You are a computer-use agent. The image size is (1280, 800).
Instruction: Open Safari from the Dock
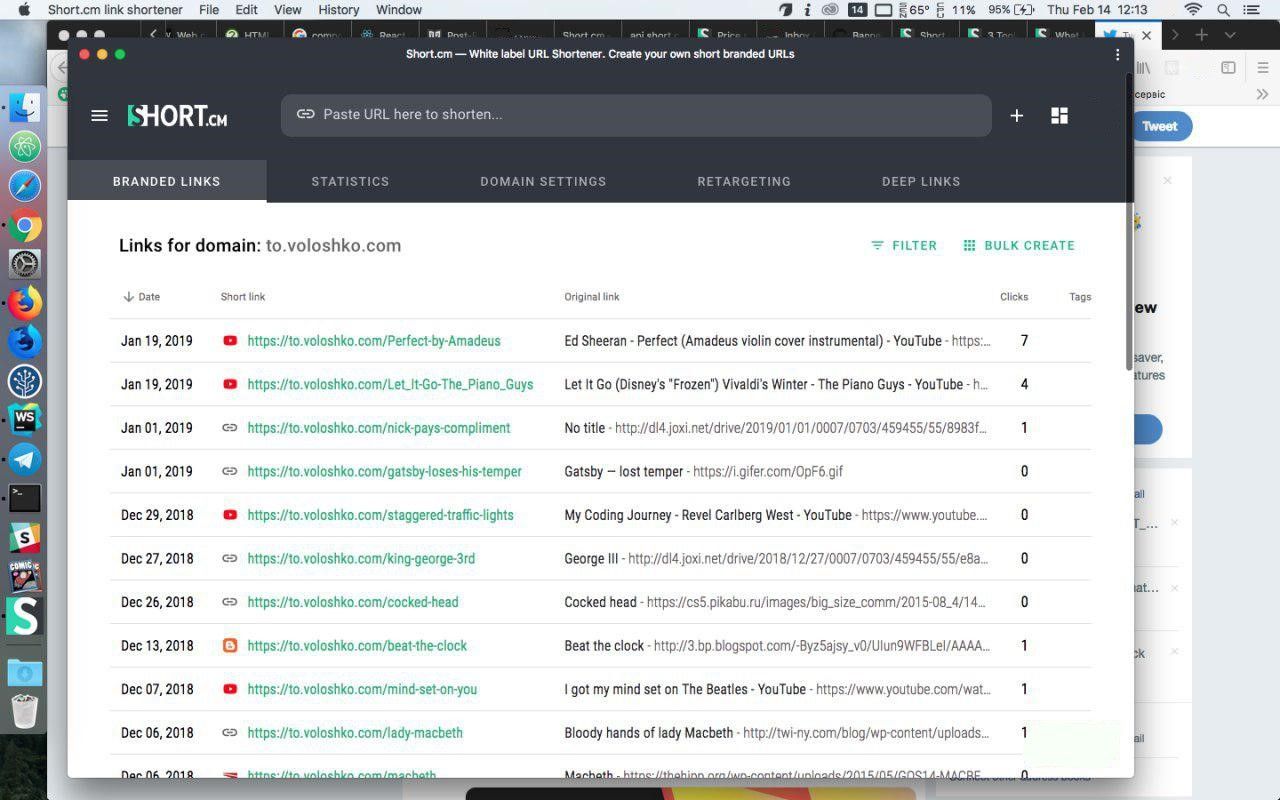[24, 185]
